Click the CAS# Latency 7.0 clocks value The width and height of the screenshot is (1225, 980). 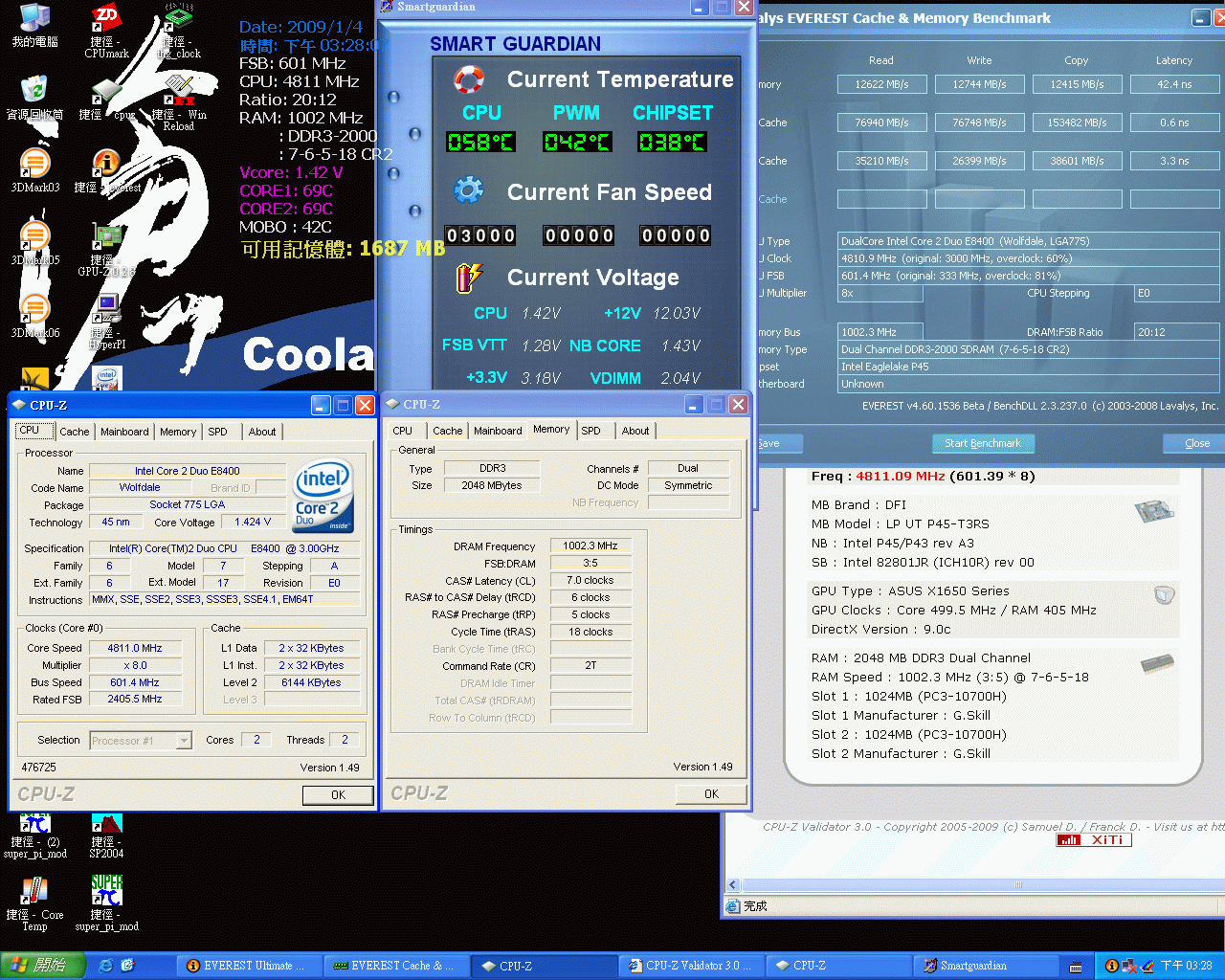590,580
